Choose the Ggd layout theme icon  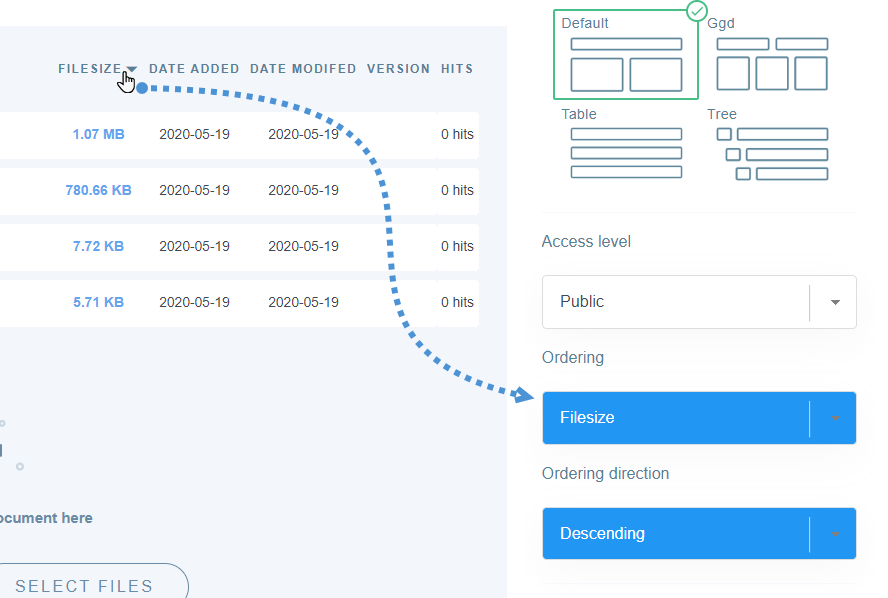772,65
